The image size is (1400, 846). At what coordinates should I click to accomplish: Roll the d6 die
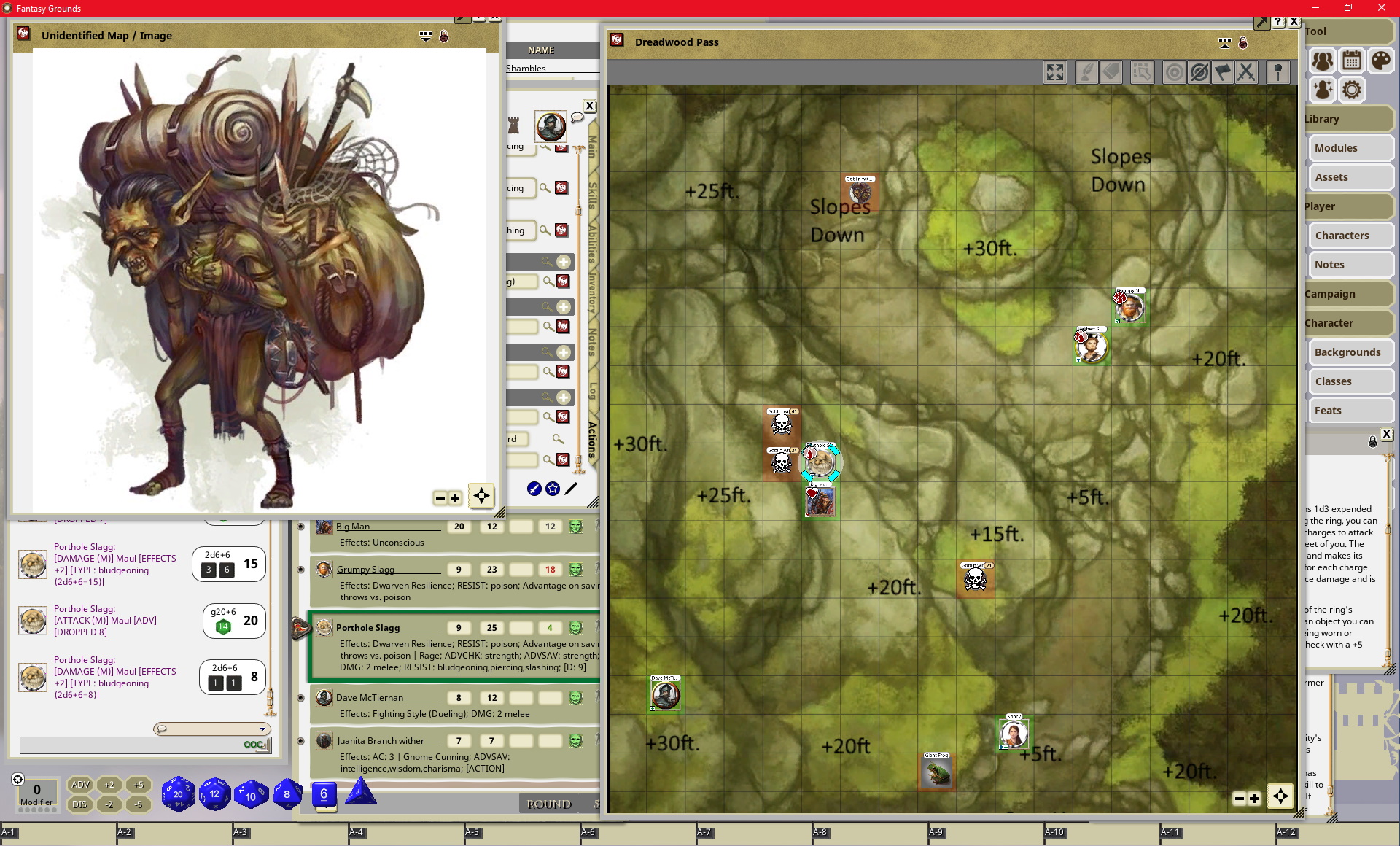click(x=324, y=794)
